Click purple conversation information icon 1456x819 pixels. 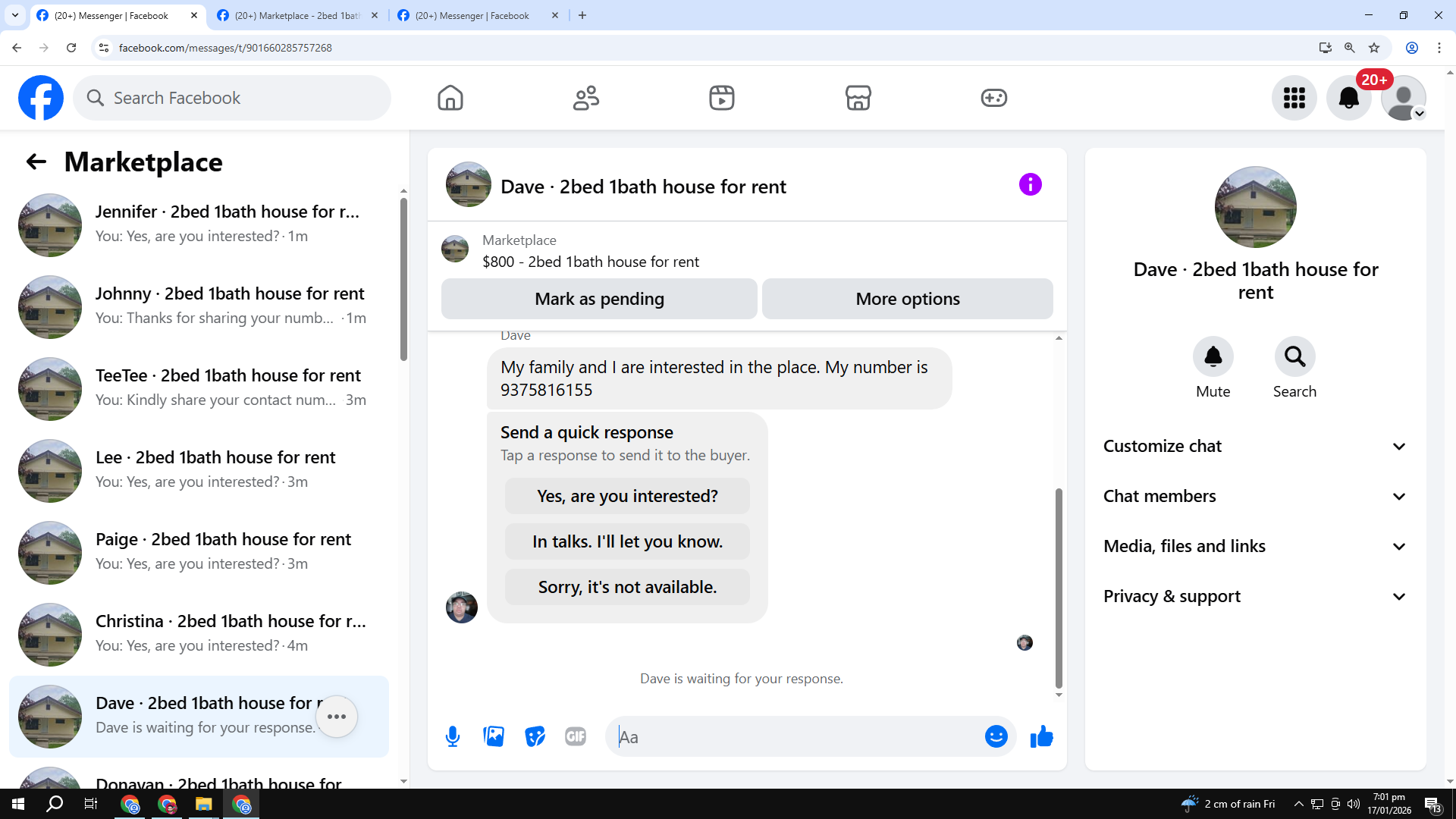click(1030, 184)
